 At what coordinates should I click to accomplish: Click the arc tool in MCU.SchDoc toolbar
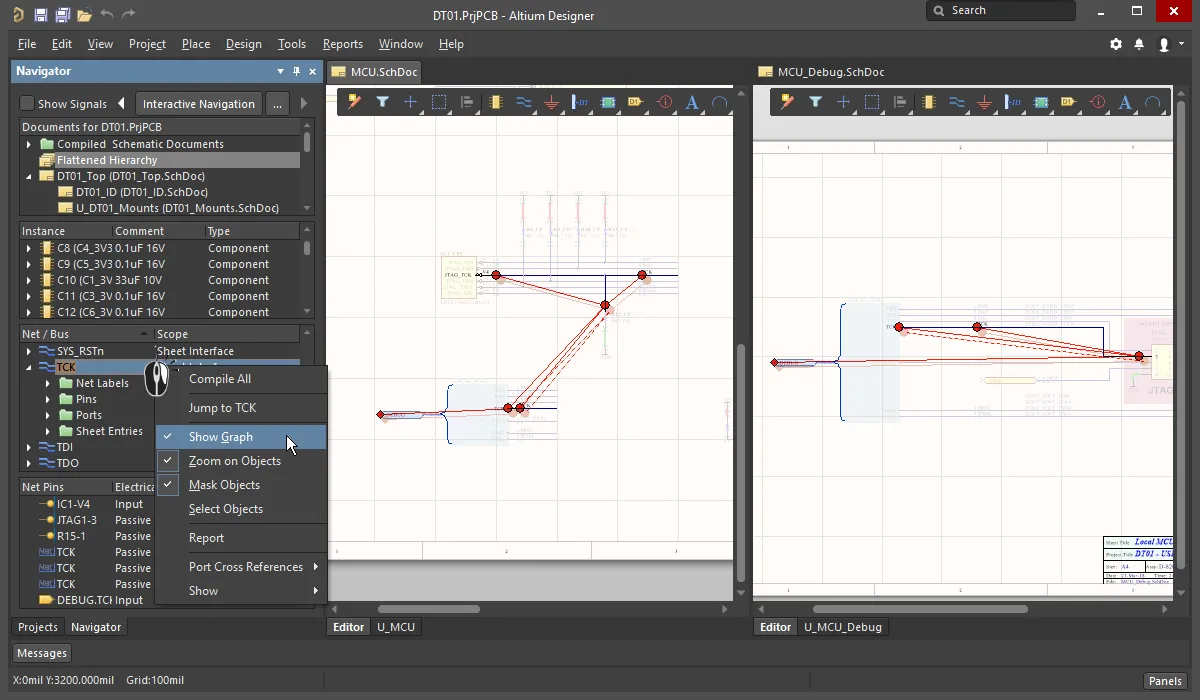(720, 102)
